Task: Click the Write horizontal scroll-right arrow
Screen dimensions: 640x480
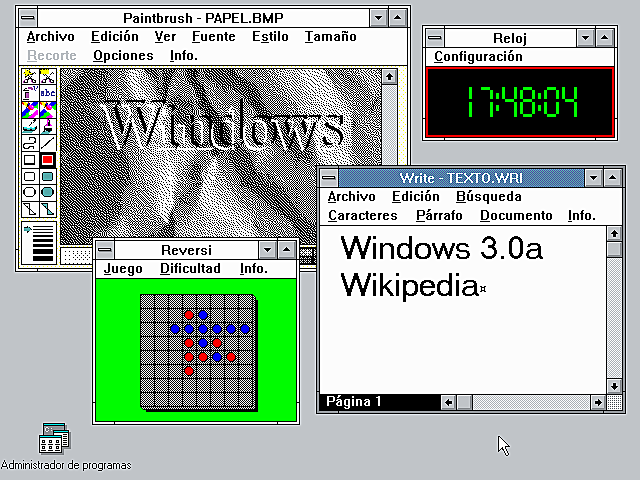Action: (598, 402)
